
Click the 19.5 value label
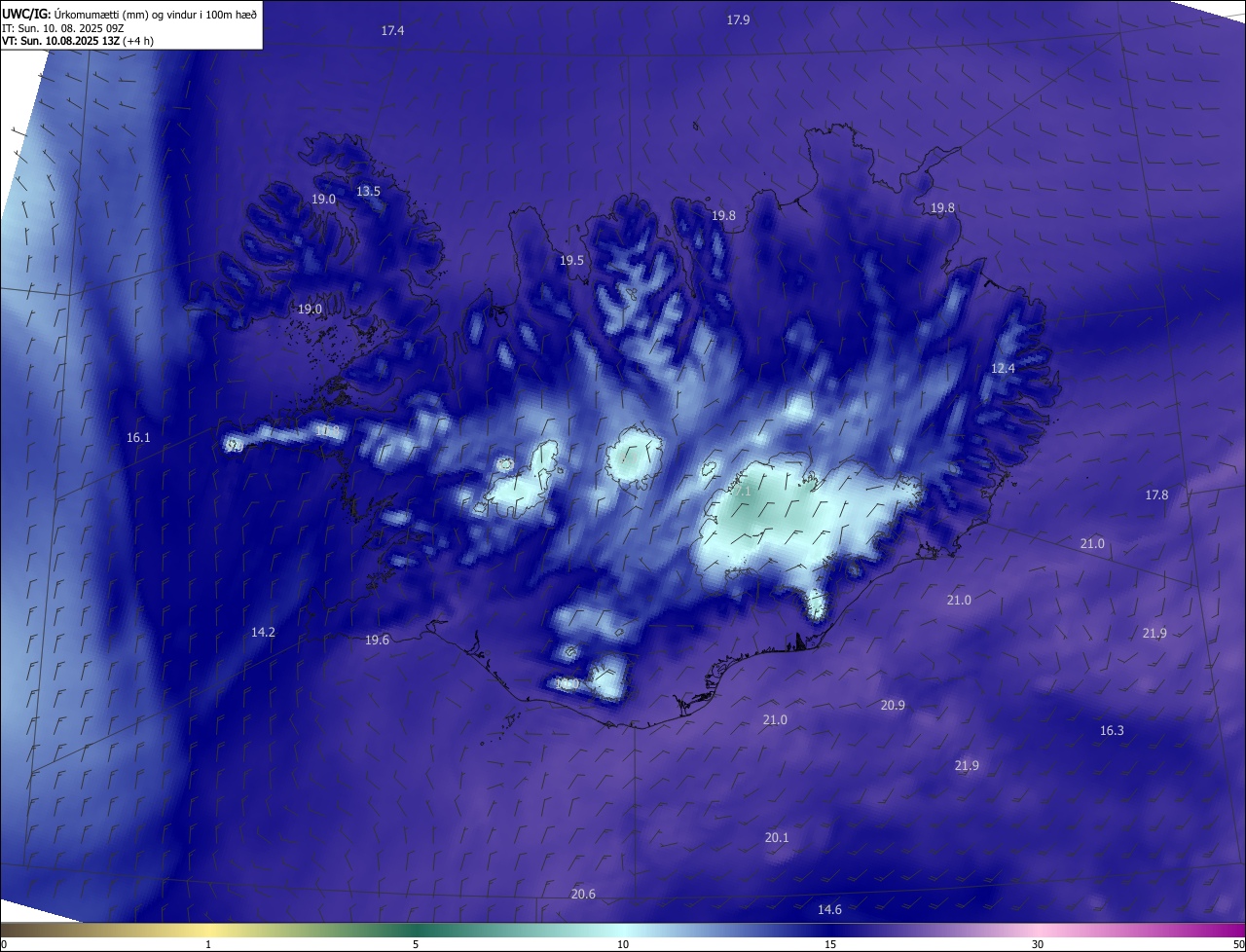571,261
